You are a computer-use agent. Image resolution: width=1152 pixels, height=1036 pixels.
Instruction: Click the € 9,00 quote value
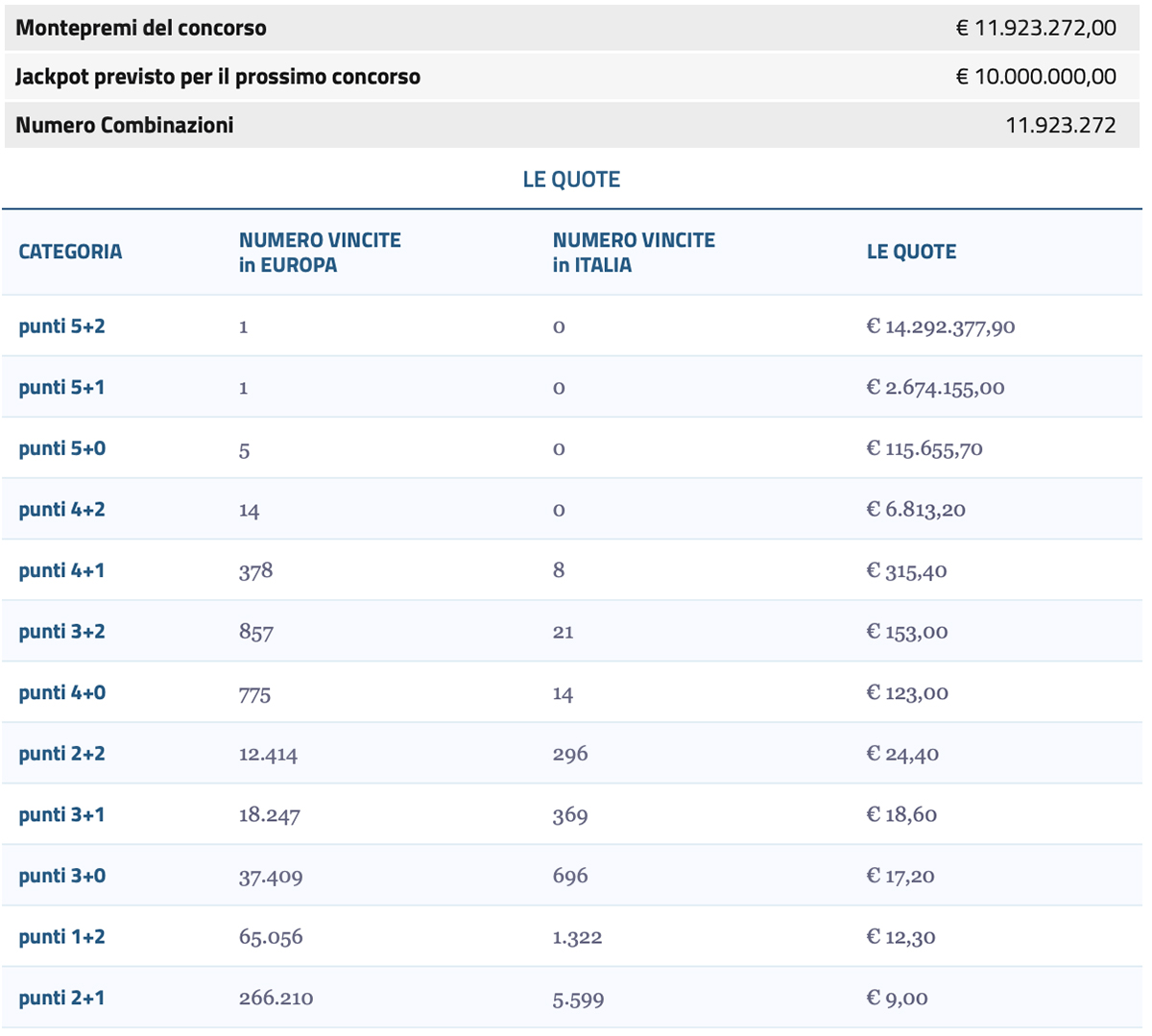pos(898,997)
